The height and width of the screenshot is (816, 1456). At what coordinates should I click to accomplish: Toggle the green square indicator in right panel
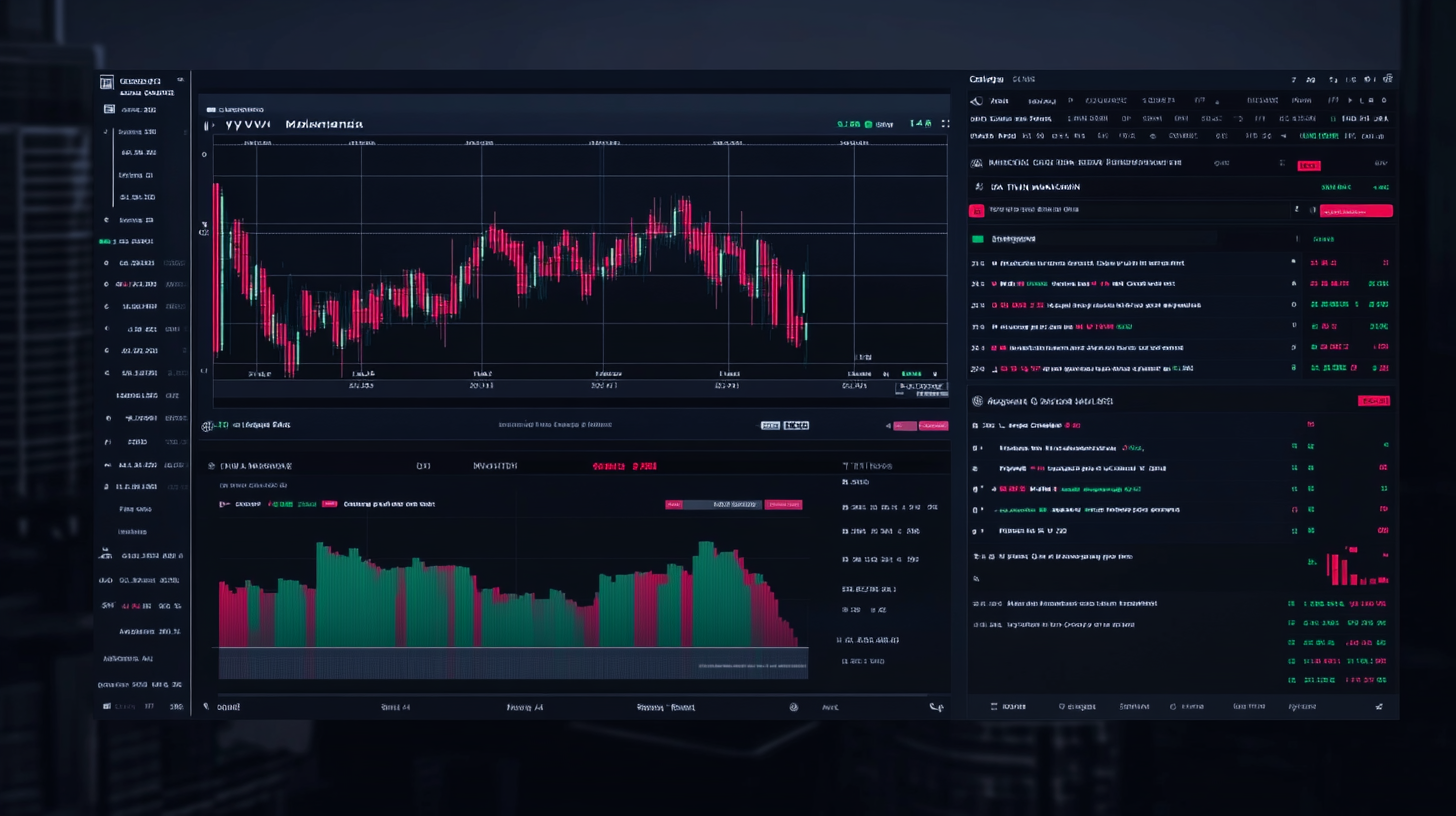click(x=977, y=239)
